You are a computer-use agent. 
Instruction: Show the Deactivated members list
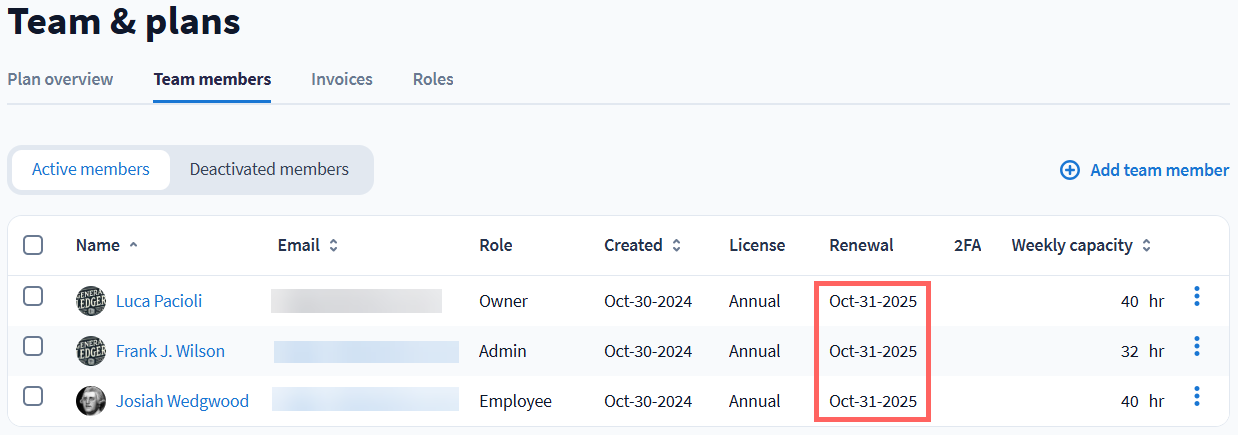pyautogui.click(x=269, y=169)
